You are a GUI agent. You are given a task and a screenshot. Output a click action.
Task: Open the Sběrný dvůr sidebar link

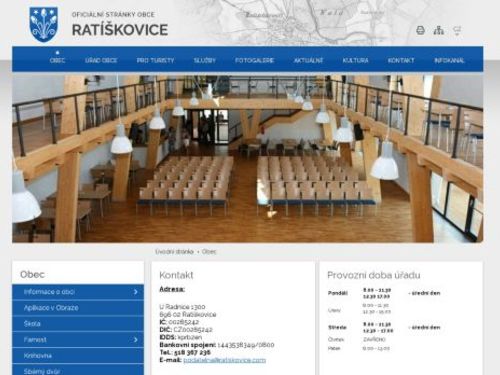click(78, 370)
